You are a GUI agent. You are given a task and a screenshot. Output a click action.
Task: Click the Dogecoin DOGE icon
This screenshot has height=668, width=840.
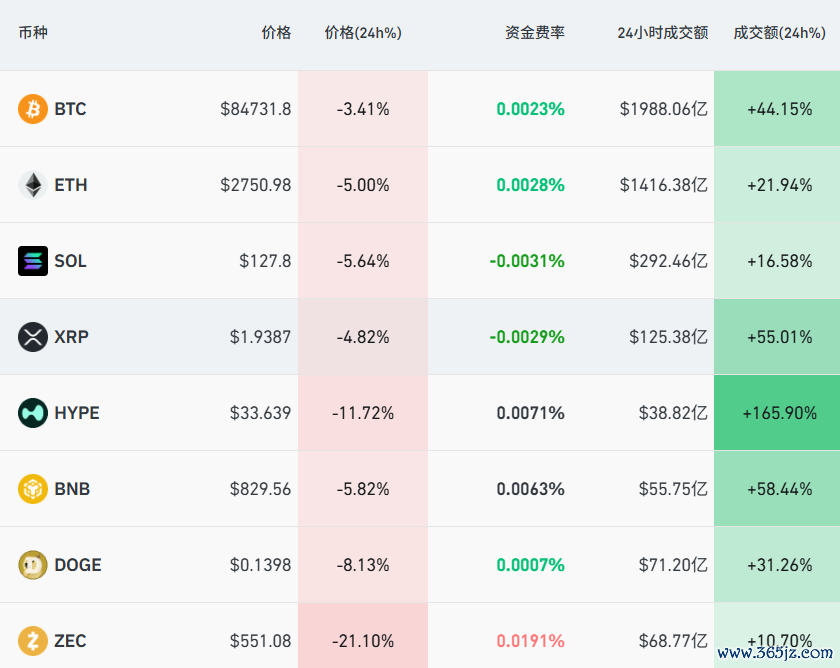pyautogui.click(x=33, y=565)
